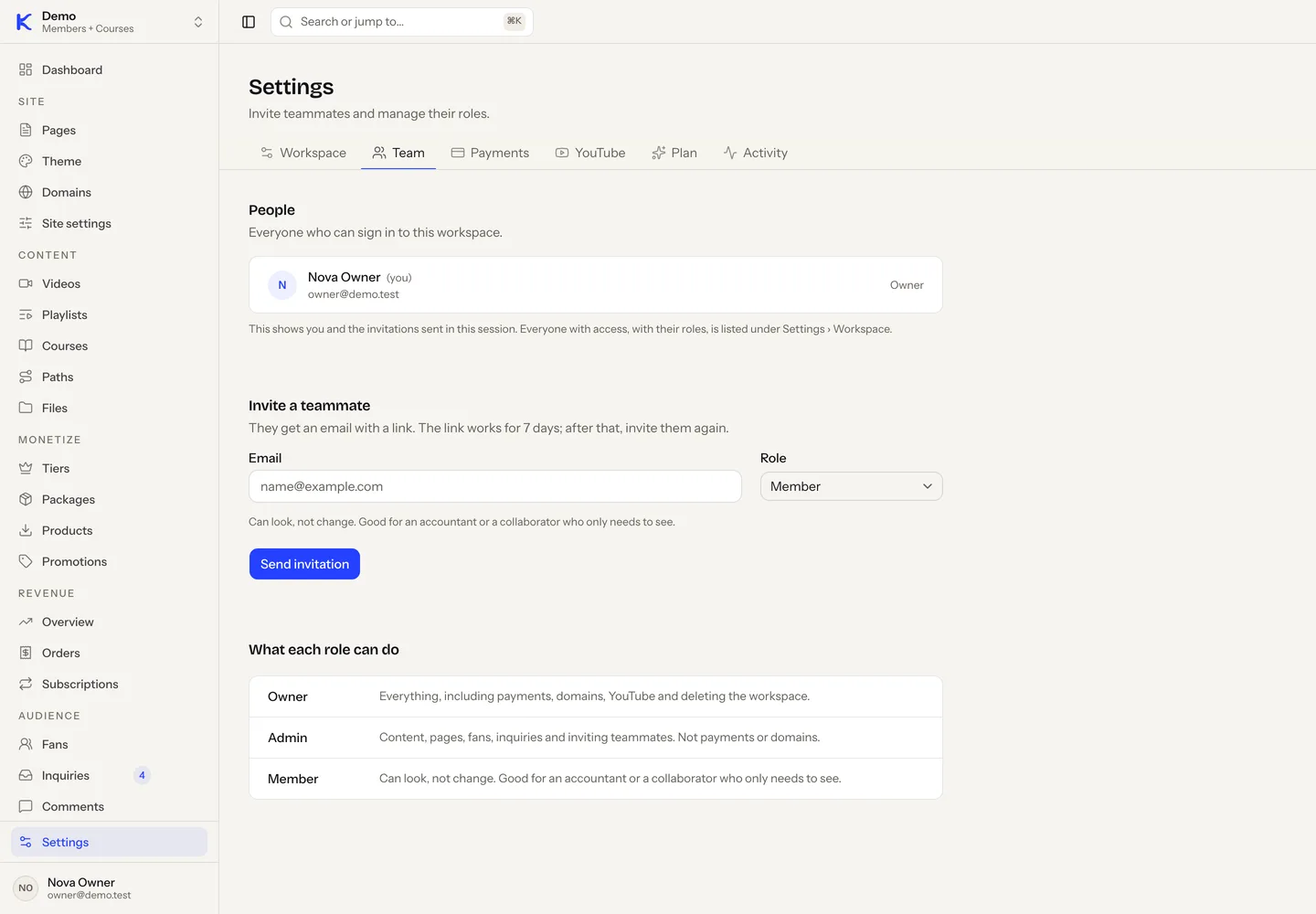
Task: Click the owner@demo.test email in People
Action: coord(354,294)
